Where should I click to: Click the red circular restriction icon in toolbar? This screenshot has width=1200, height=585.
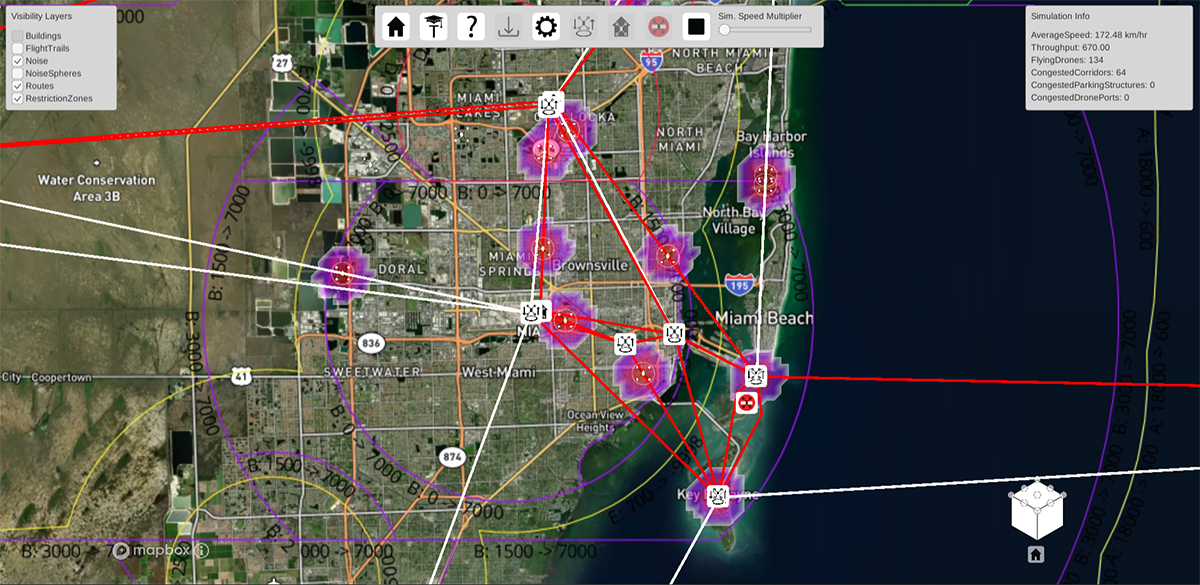pos(657,27)
